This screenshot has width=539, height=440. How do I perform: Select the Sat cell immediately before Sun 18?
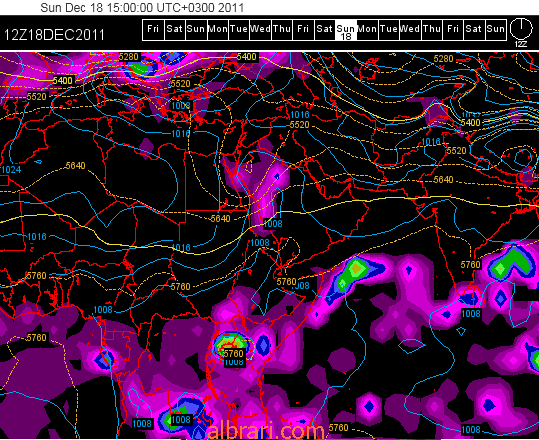coord(324,30)
